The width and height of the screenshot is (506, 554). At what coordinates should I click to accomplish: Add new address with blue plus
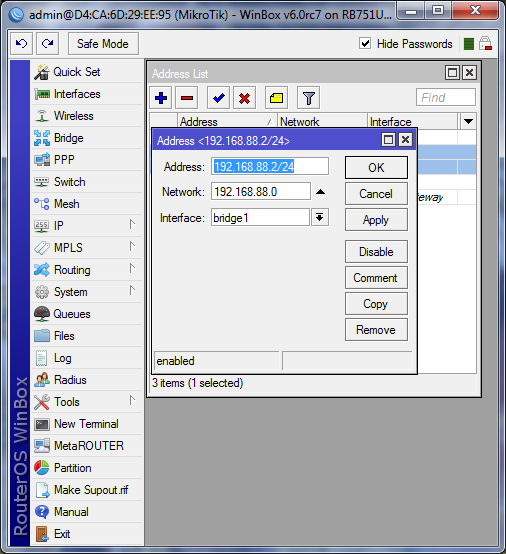point(161,98)
